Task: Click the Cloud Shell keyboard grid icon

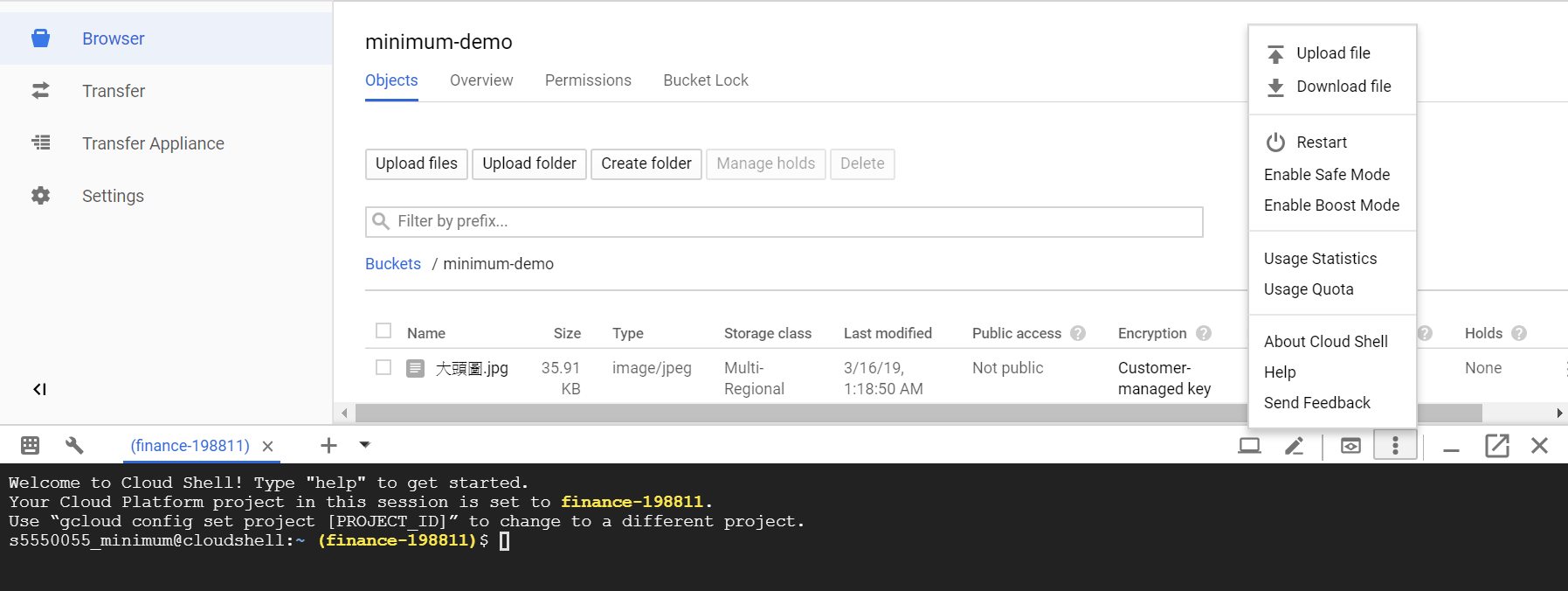Action: coord(30,445)
